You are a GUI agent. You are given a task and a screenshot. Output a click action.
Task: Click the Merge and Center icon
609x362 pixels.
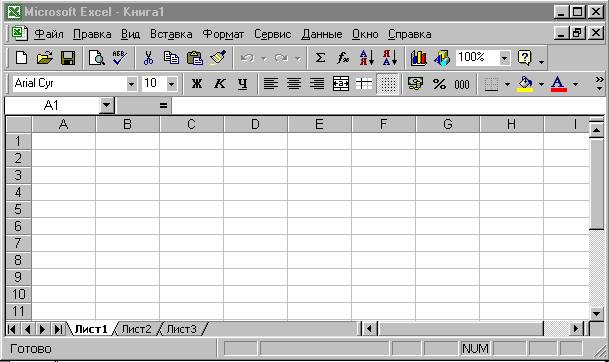pos(341,84)
